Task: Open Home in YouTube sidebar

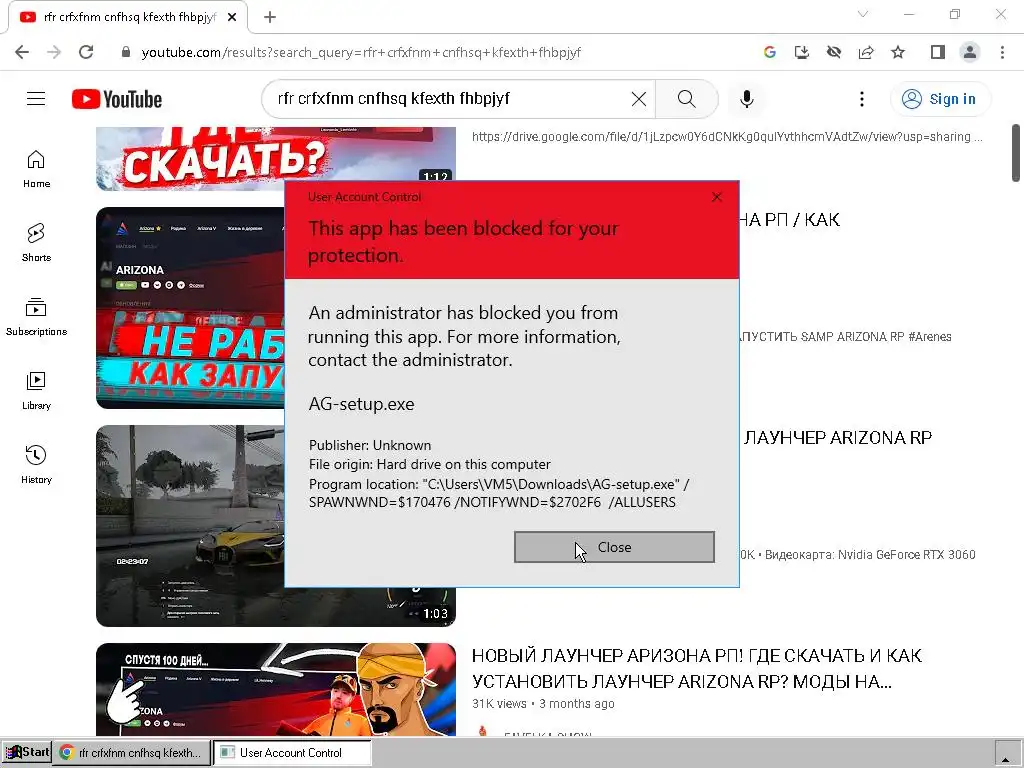Action: pos(37,168)
